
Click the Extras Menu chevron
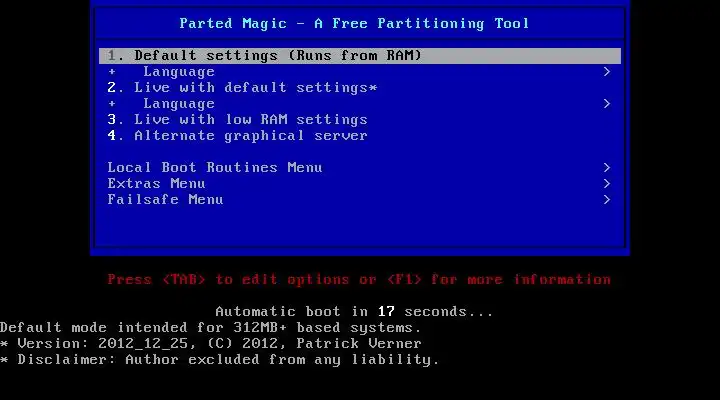tap(607, 184)
